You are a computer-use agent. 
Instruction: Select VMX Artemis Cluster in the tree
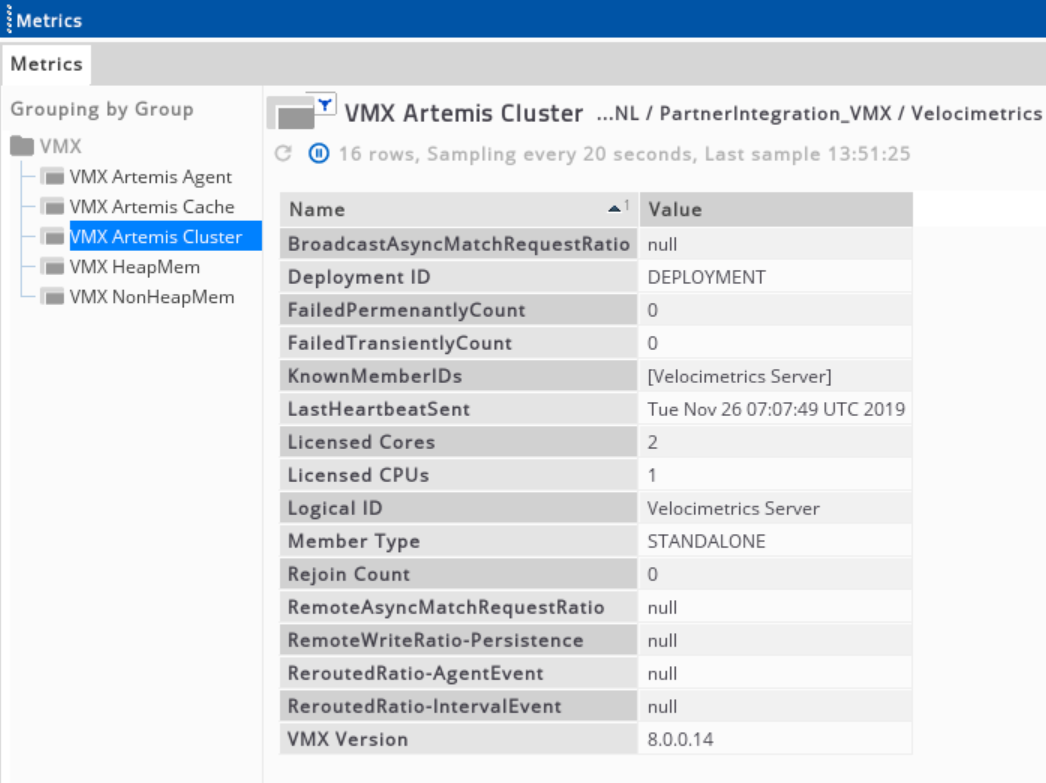(155, 237)
